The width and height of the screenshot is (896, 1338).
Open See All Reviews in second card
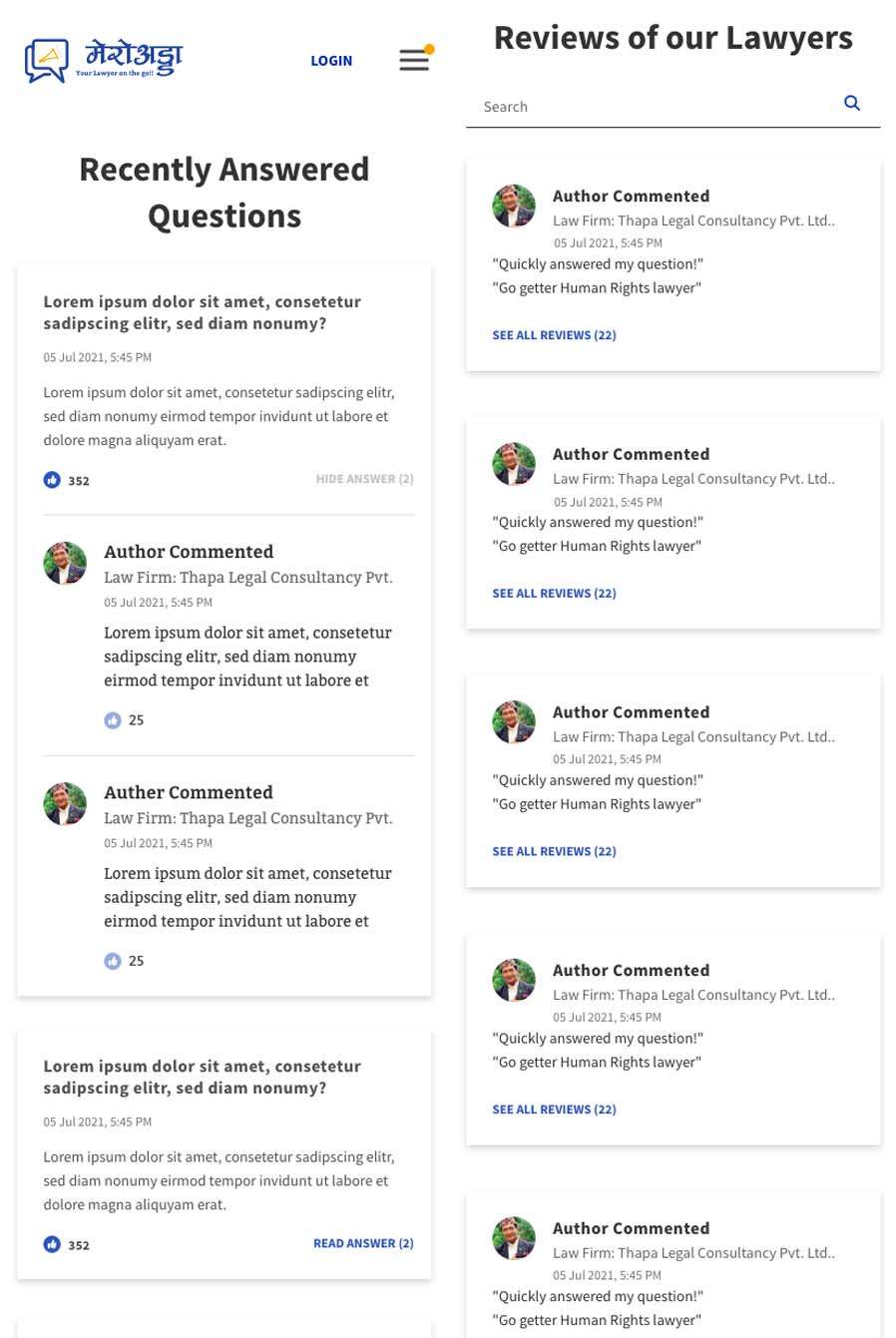pos(554,594)
